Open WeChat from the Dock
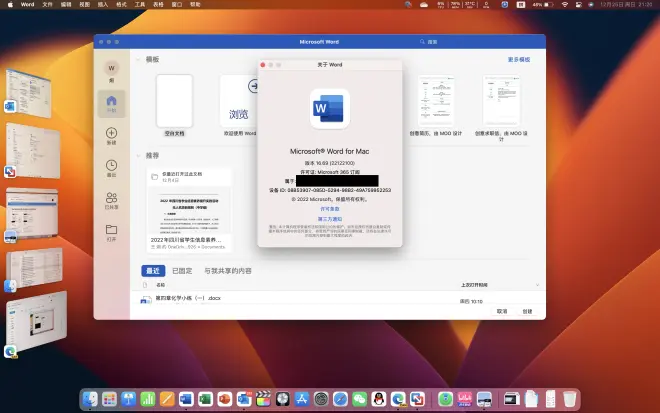This screenshot has height=413, width=660. (x=359, y=399)
